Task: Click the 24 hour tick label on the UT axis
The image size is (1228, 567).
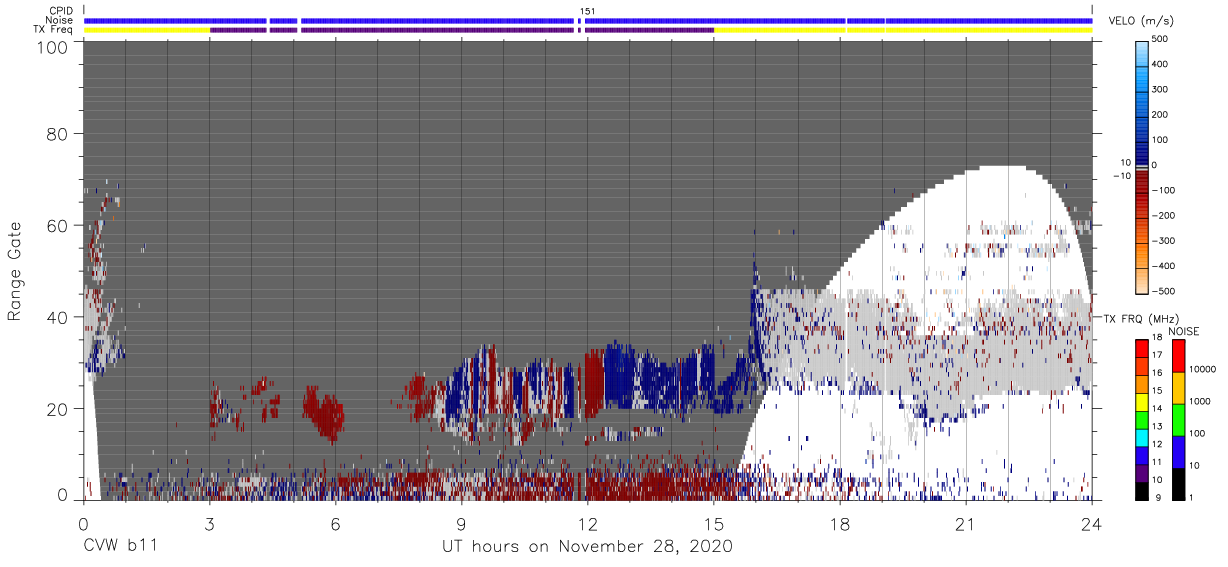Action: pos(1092,523)
